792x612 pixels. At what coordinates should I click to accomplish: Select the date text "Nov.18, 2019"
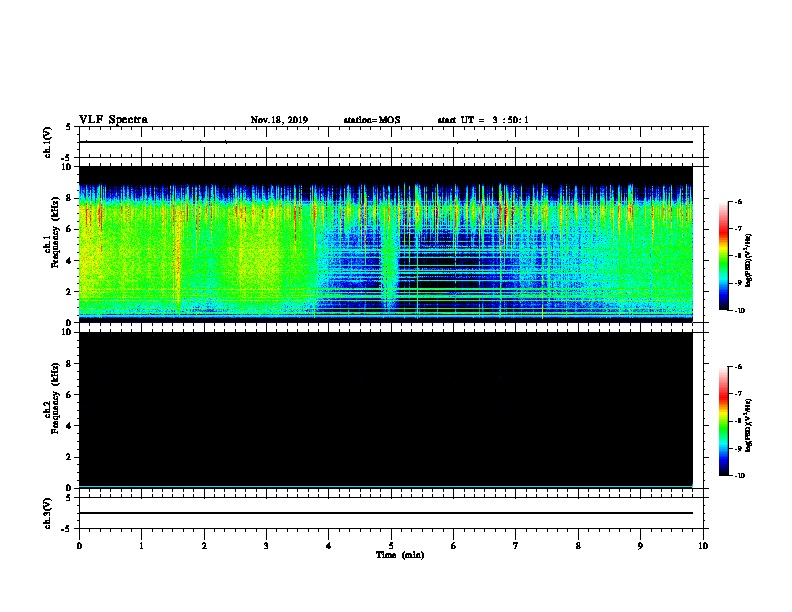coord(279,120)
